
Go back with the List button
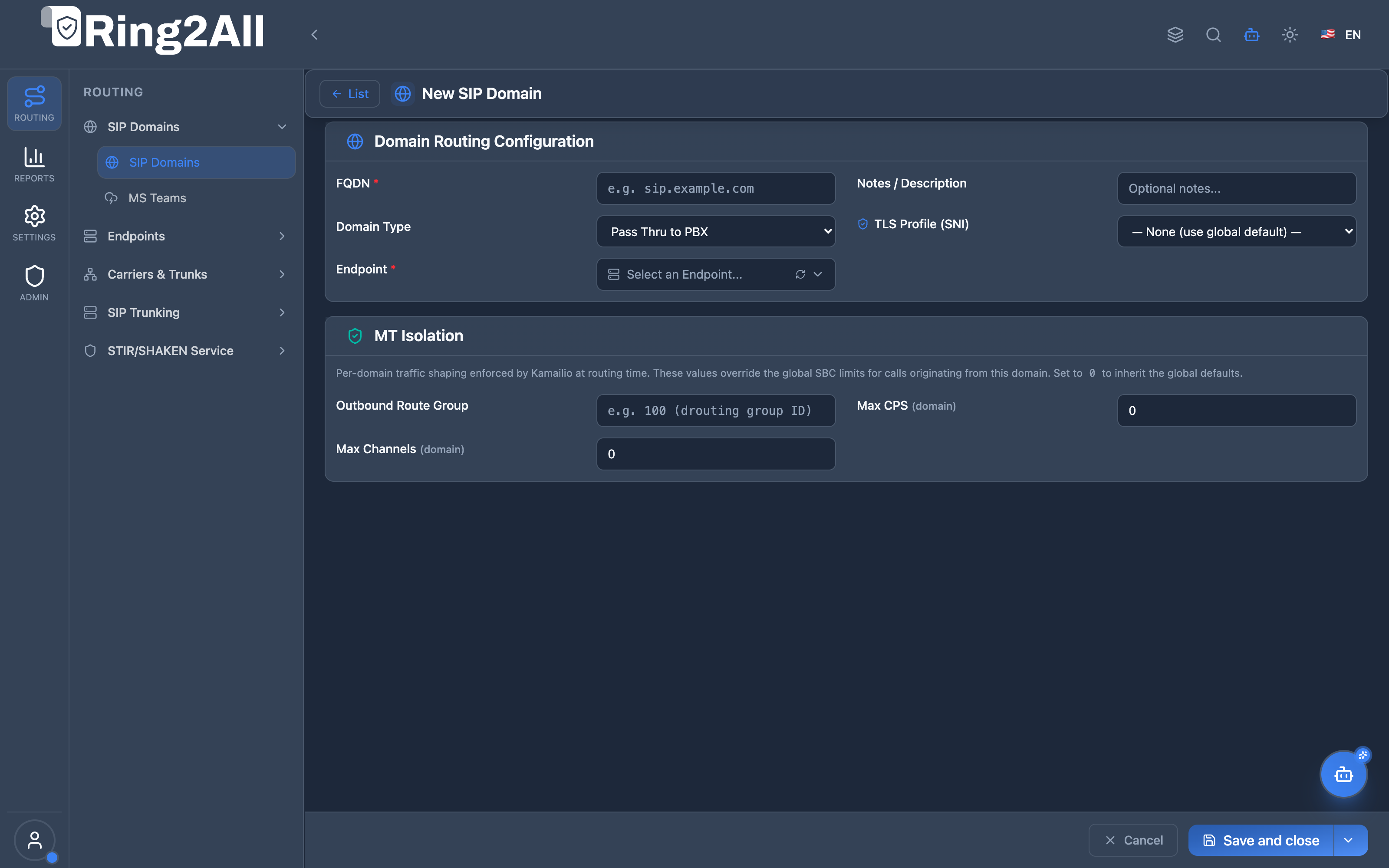[349, 94]
